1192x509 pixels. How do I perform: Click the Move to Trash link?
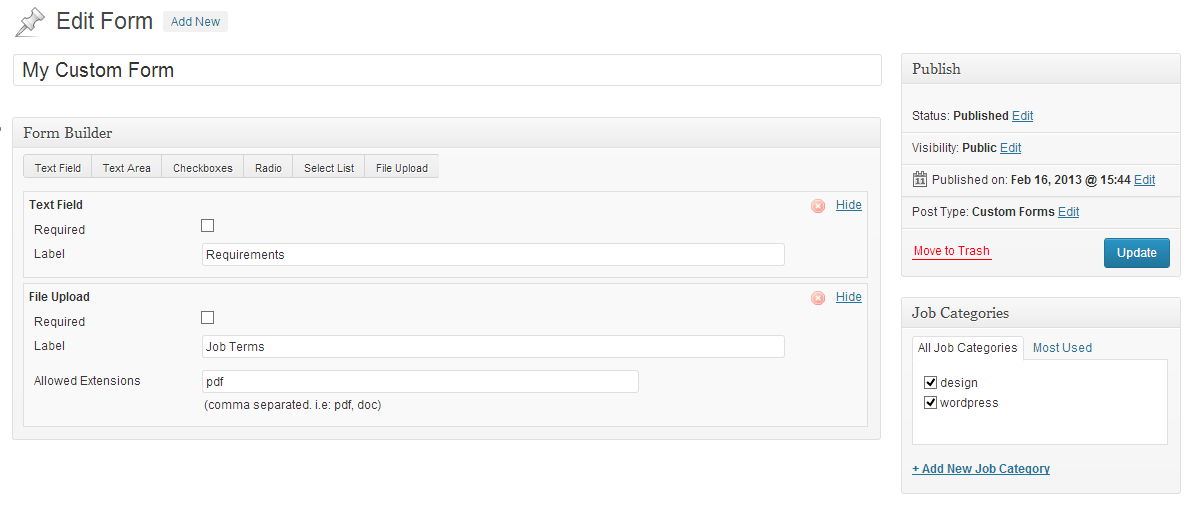click(x=952, y=251)
